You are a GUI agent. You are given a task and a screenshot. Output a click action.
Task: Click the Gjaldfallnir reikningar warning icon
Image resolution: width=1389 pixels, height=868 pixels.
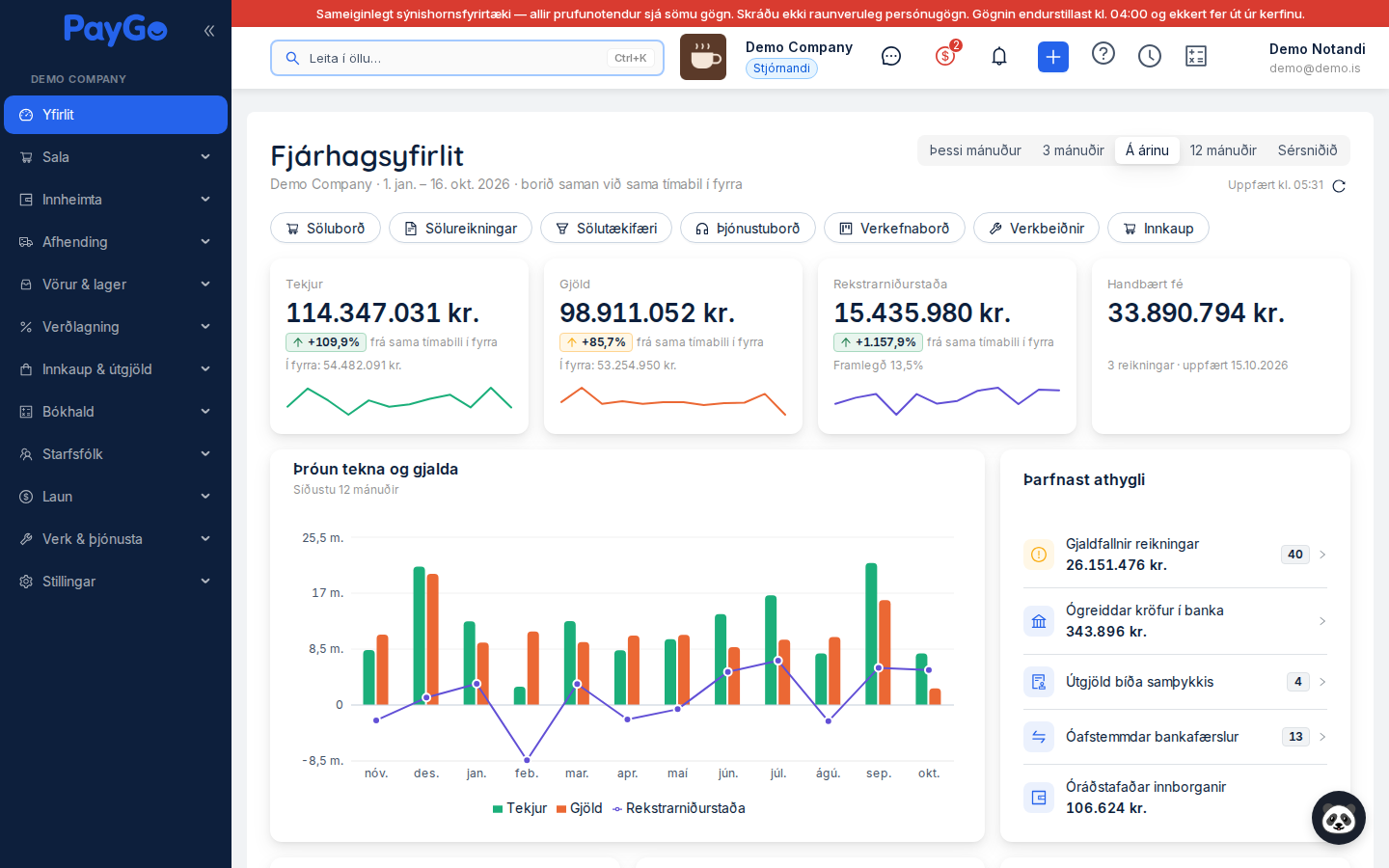click(1039, 555)
